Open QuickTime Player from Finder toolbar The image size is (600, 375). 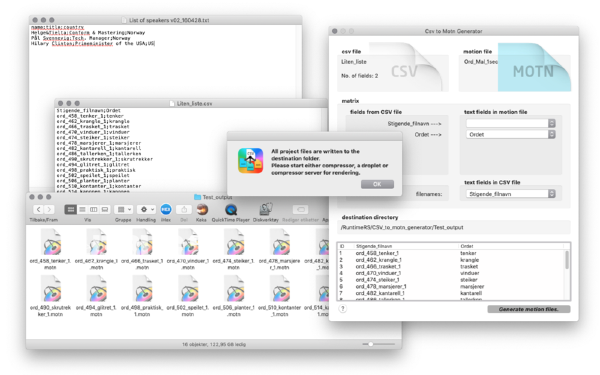(231, 209)
